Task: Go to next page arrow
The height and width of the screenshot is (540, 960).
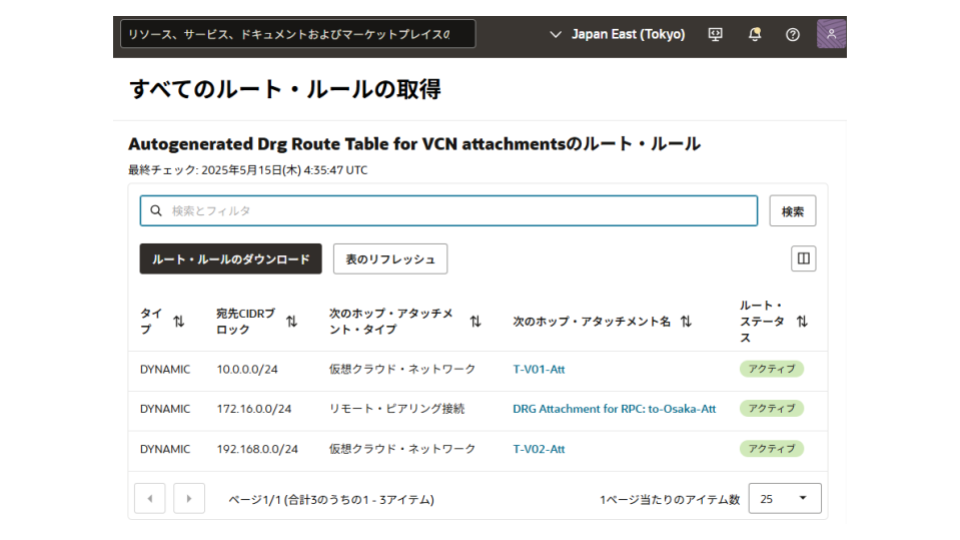Action: click(189, 498)
